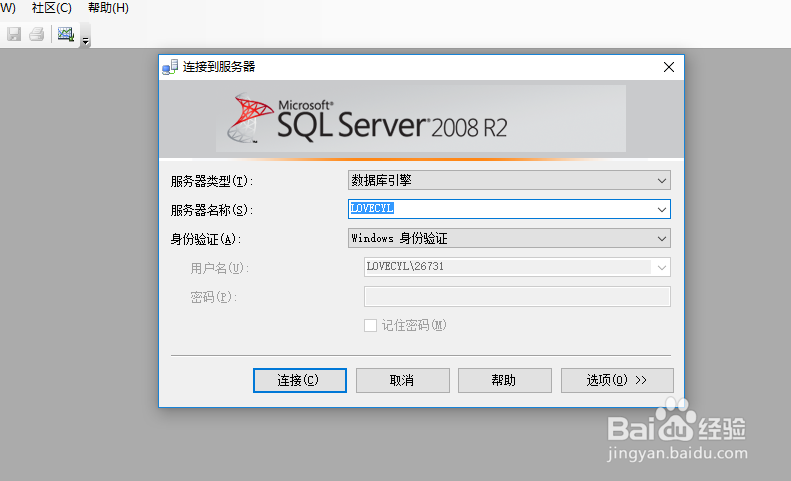
Task: Click the 帮助 button in dialog
Action: [504, 380]
